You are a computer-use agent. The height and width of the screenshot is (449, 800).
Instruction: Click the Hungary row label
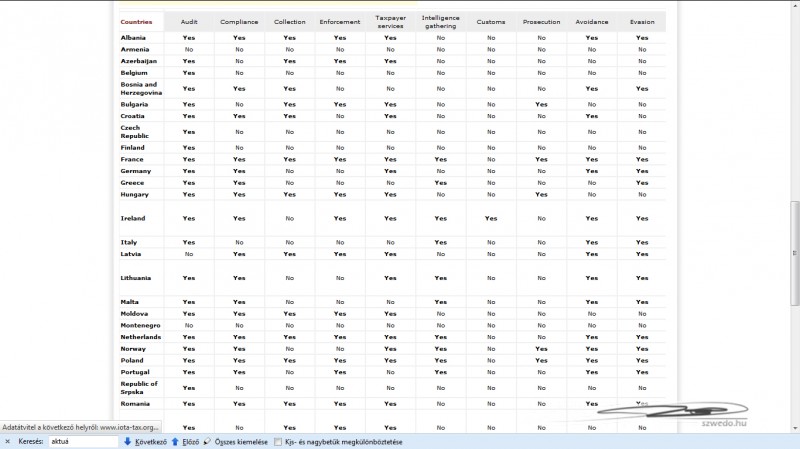(134, 194)
